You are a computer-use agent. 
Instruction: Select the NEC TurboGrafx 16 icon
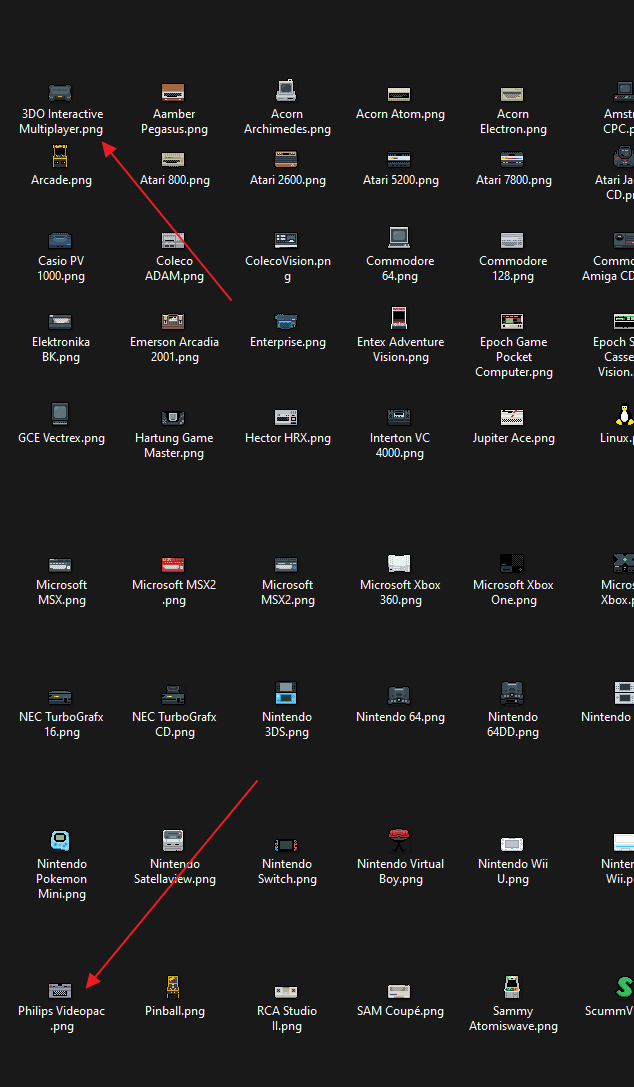(60, 697)
